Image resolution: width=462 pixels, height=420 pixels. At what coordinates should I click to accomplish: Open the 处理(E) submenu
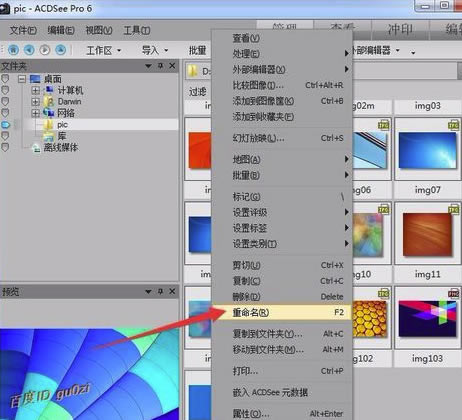[282, 54]
